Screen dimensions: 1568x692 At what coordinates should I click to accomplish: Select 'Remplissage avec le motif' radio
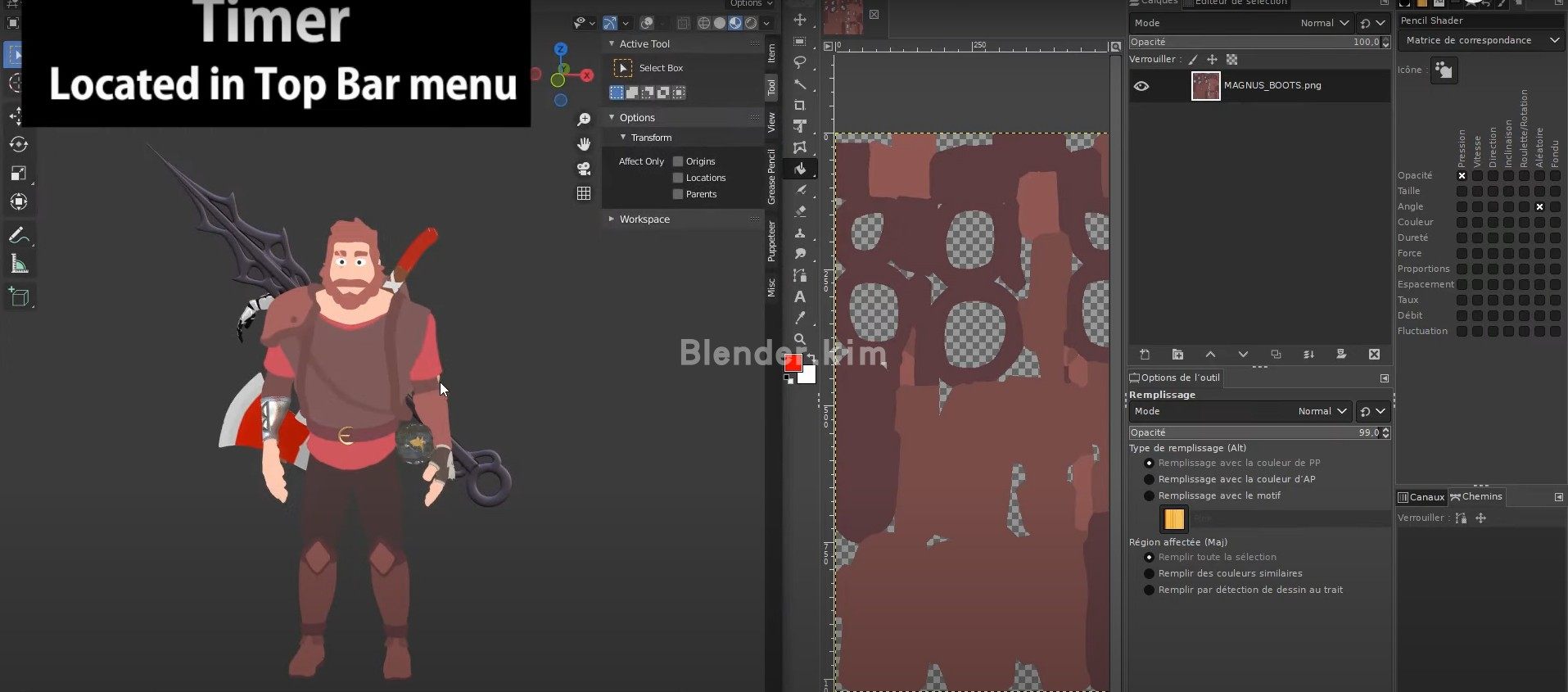(1149, 495)
